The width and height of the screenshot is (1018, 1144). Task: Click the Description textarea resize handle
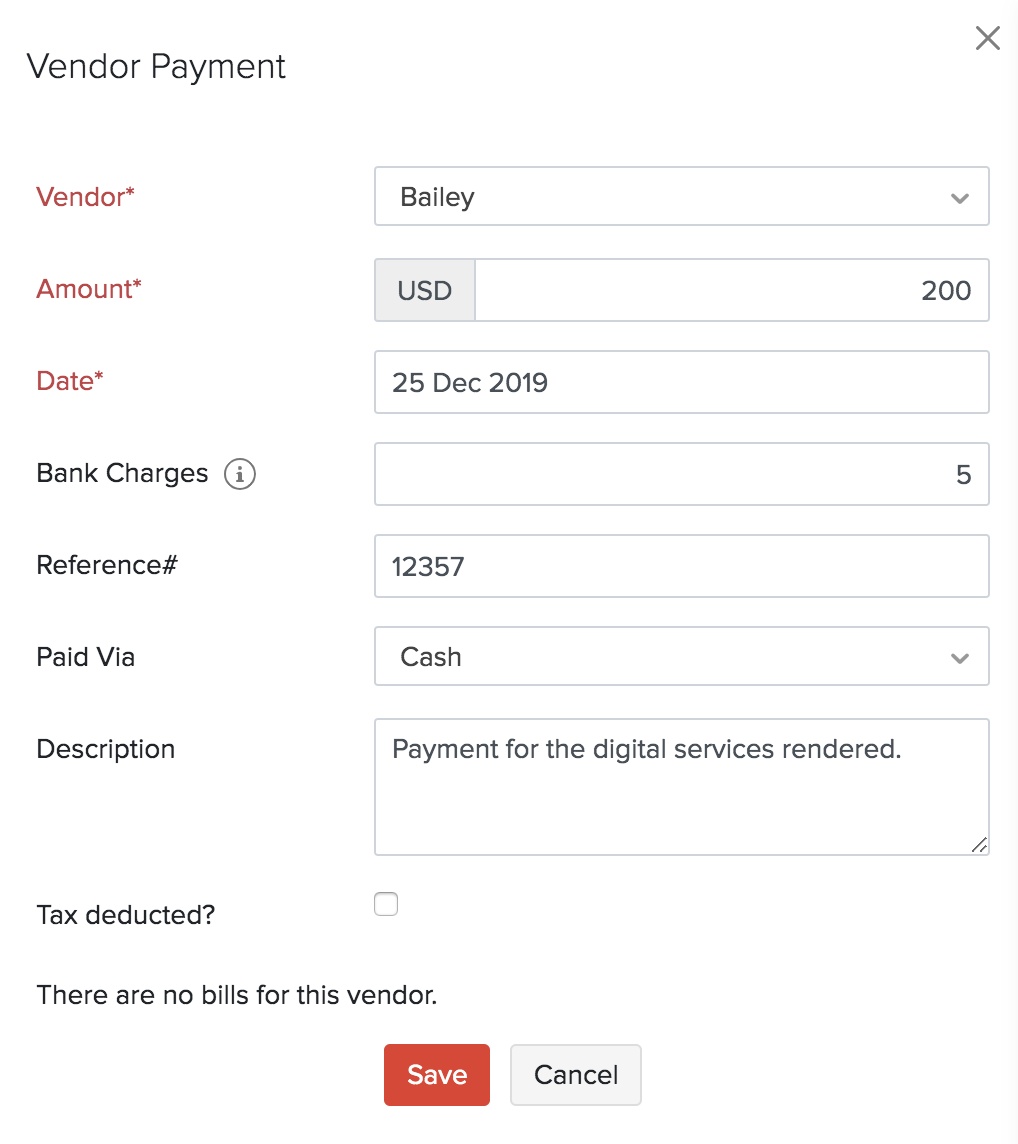click(x=978, y=845)
